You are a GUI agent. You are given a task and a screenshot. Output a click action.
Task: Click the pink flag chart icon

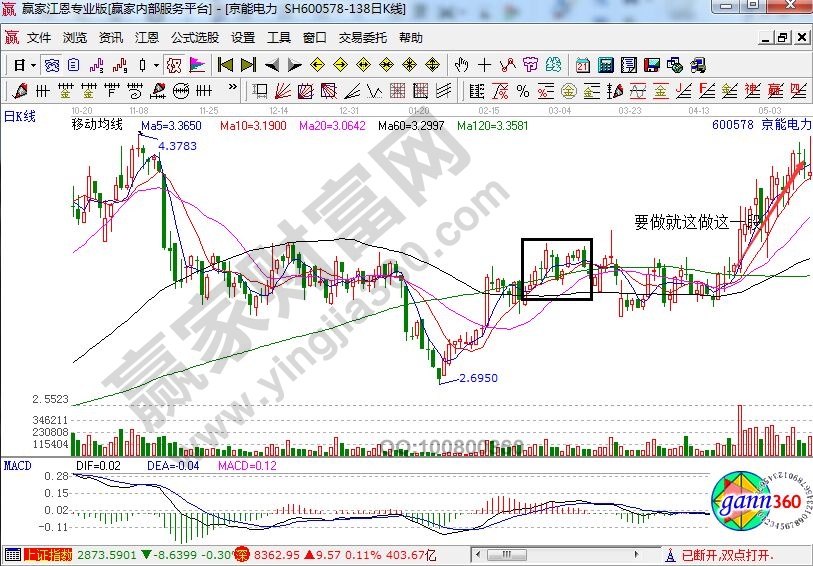tap(197, 65)
